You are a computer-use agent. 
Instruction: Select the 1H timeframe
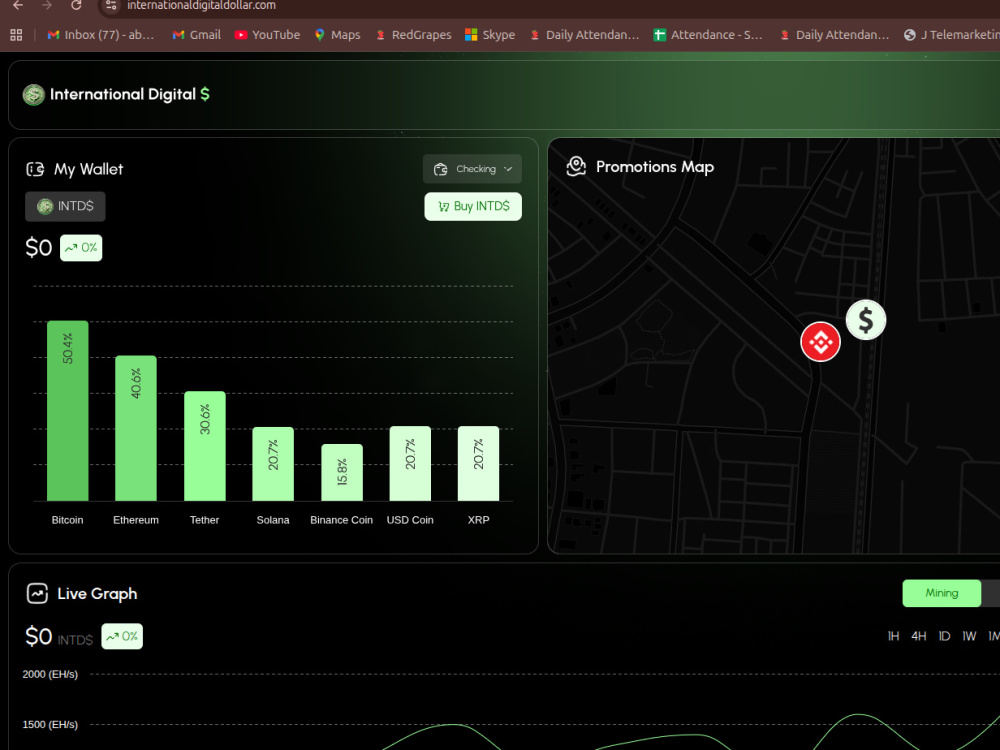point(893,636)
